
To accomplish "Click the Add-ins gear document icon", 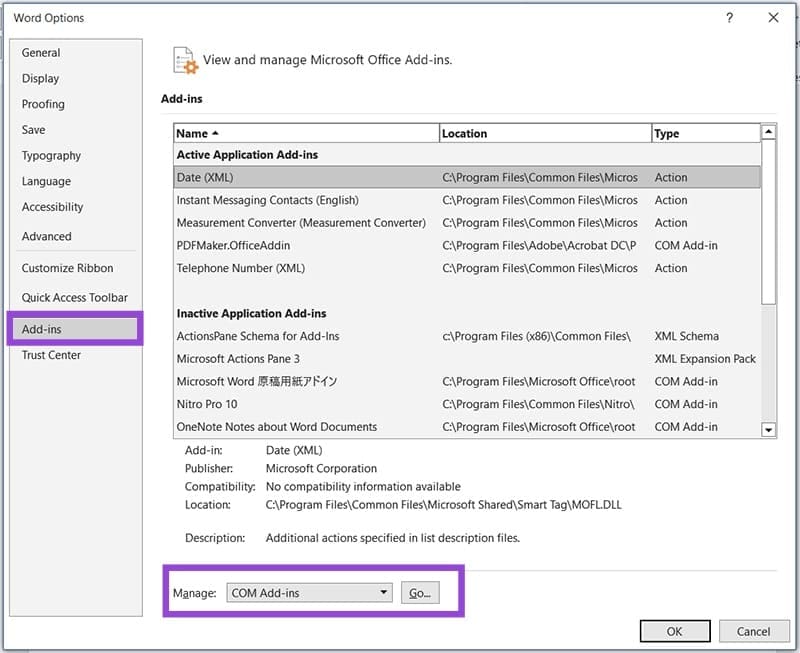I will (x=183, y=60).
